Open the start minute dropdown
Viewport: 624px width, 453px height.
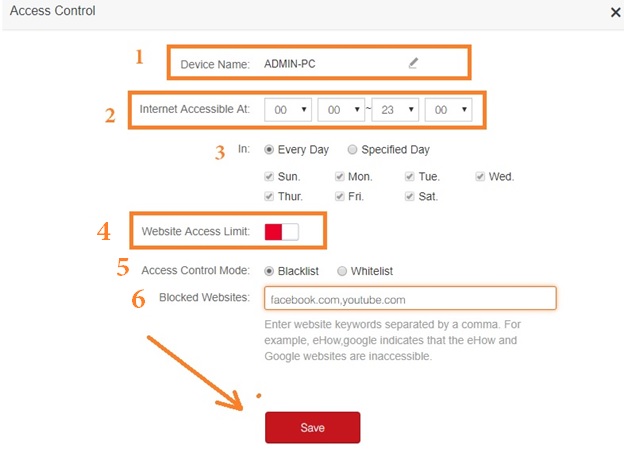[341, 109]
